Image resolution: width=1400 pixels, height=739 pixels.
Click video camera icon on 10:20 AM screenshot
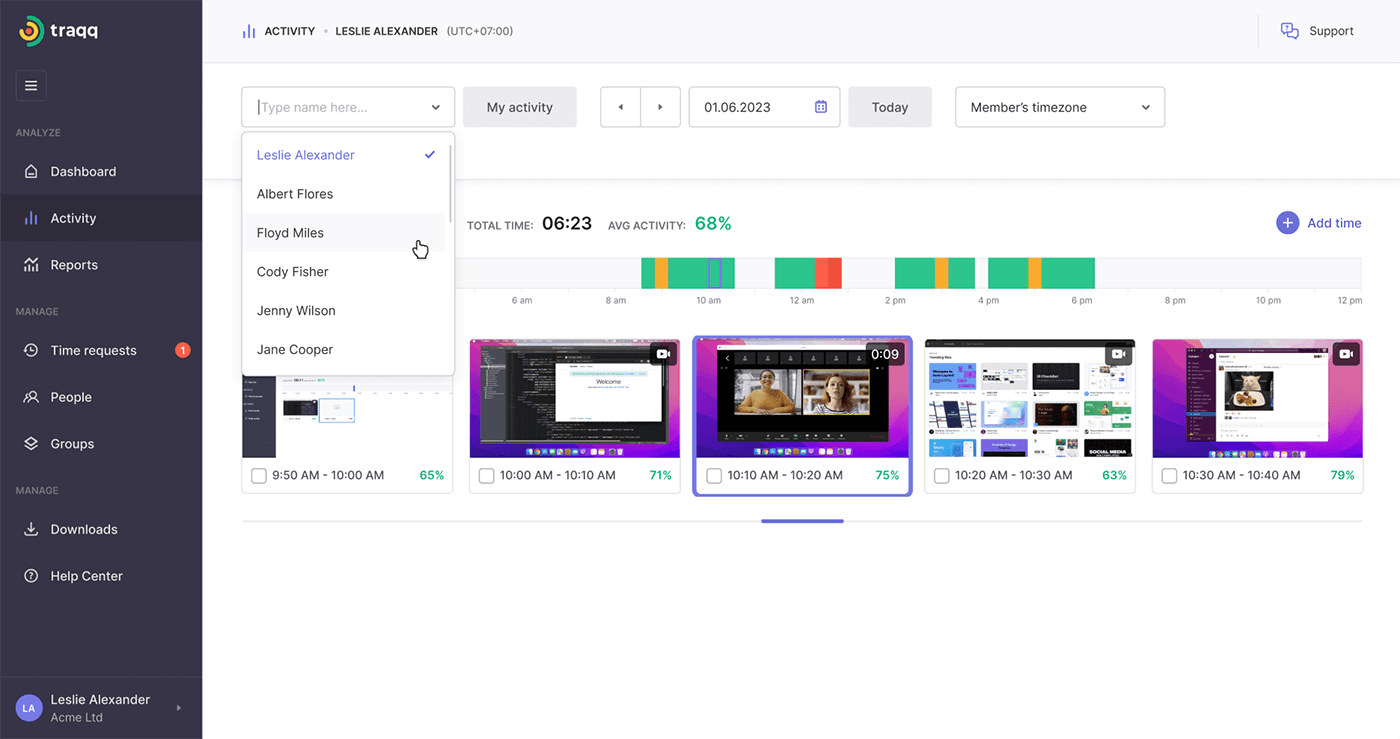[1119, 354]
